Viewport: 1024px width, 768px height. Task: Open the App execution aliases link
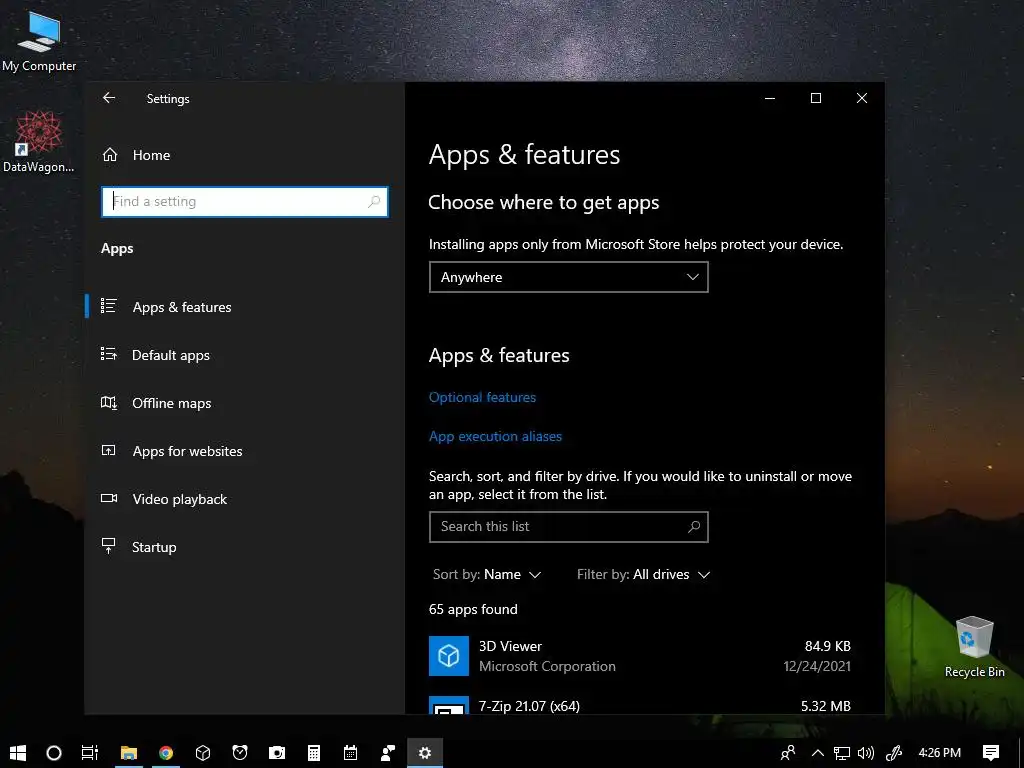(x=495, y=436)
